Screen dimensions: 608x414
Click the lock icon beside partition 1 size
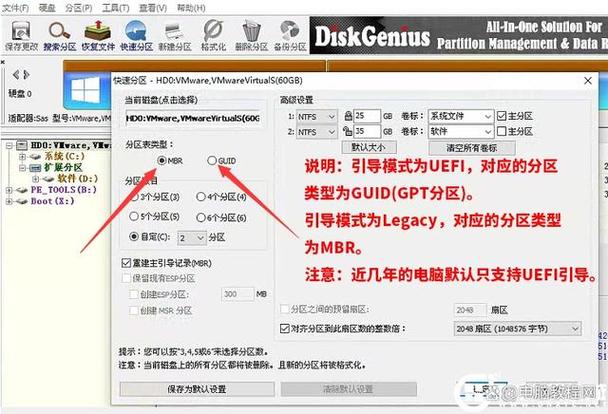click(x=348, y=116)
